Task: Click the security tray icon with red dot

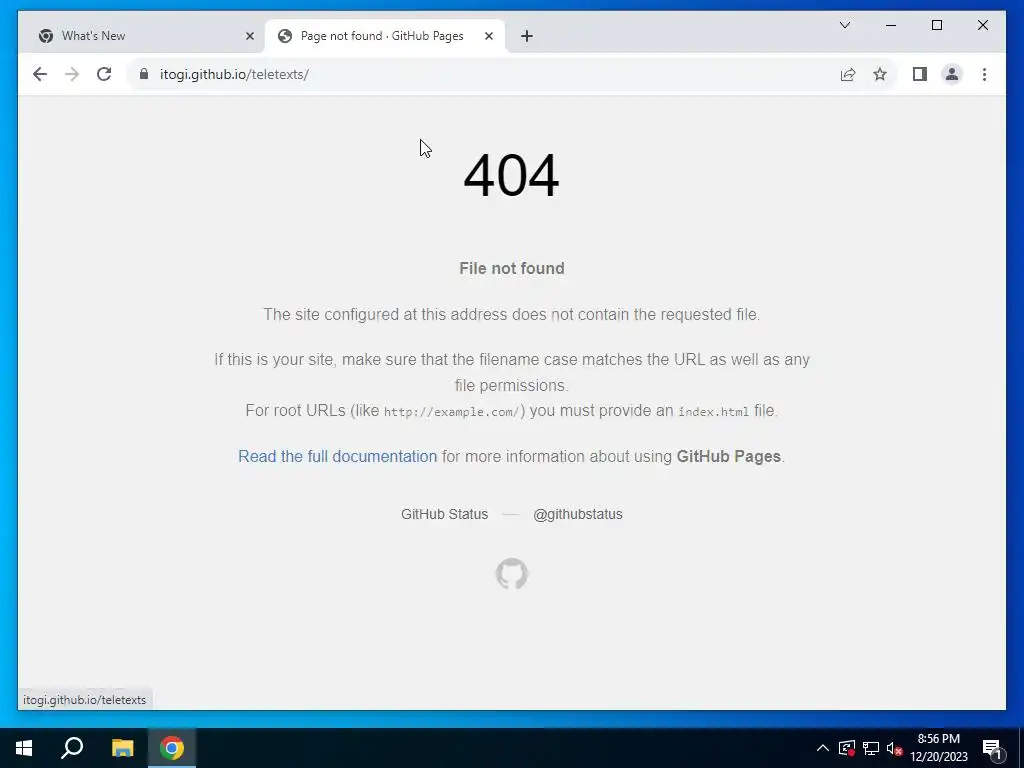Action: pyautogui.click(x=847, y=748)
